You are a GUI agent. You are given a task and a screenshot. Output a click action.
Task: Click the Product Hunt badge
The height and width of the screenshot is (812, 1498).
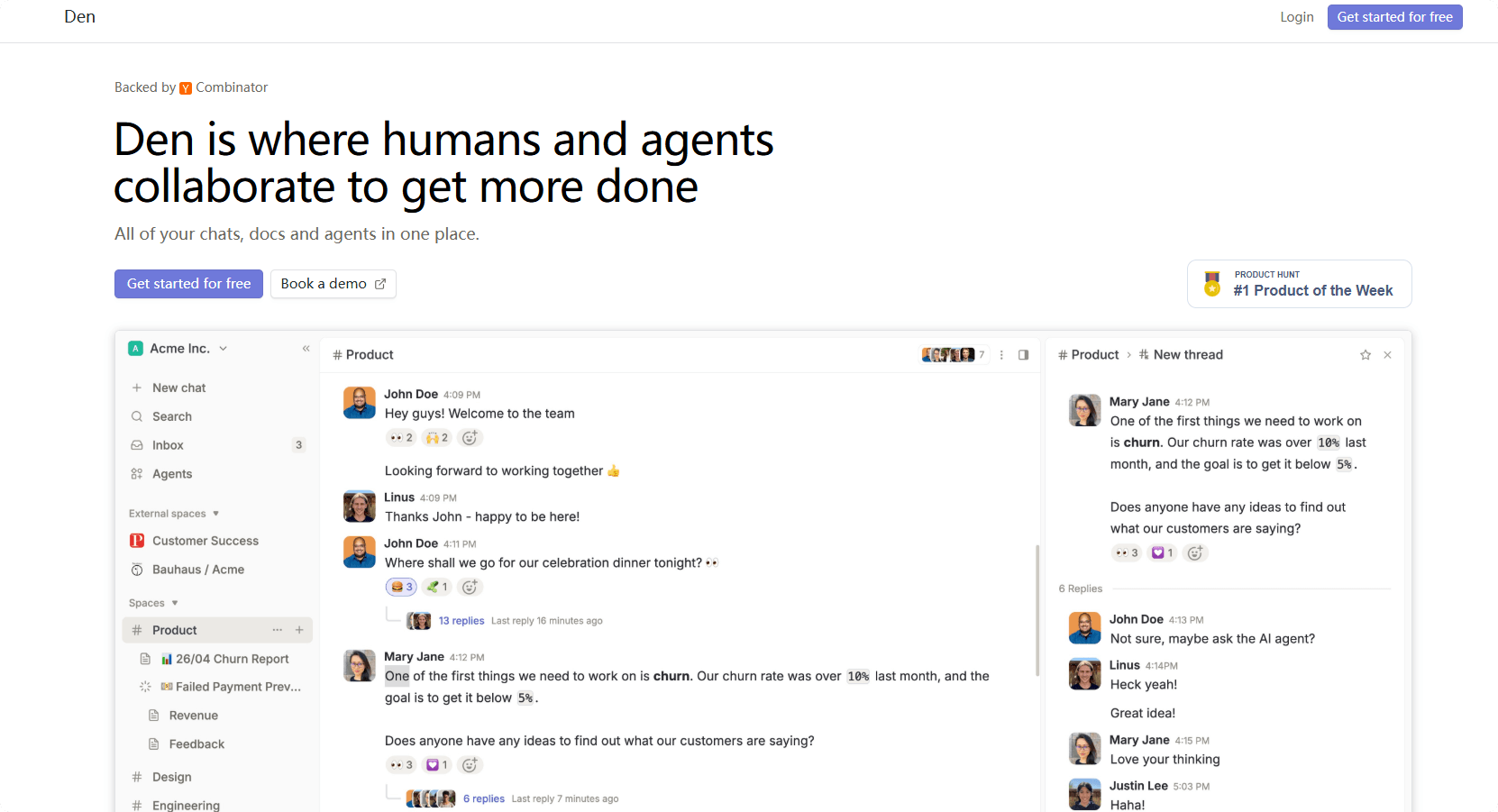click(x=1299, y=284)
